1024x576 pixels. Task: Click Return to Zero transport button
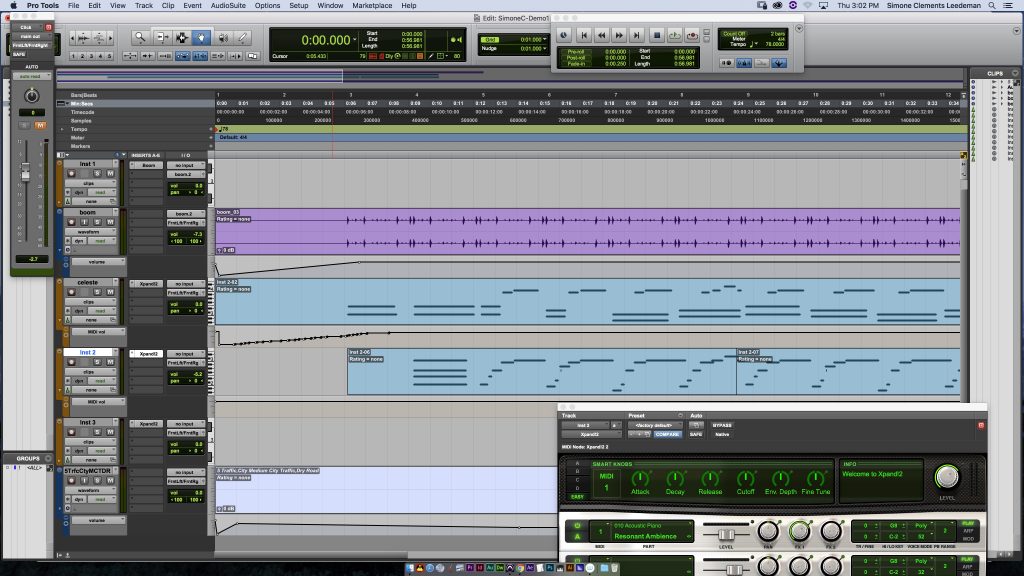coord(584,35)
